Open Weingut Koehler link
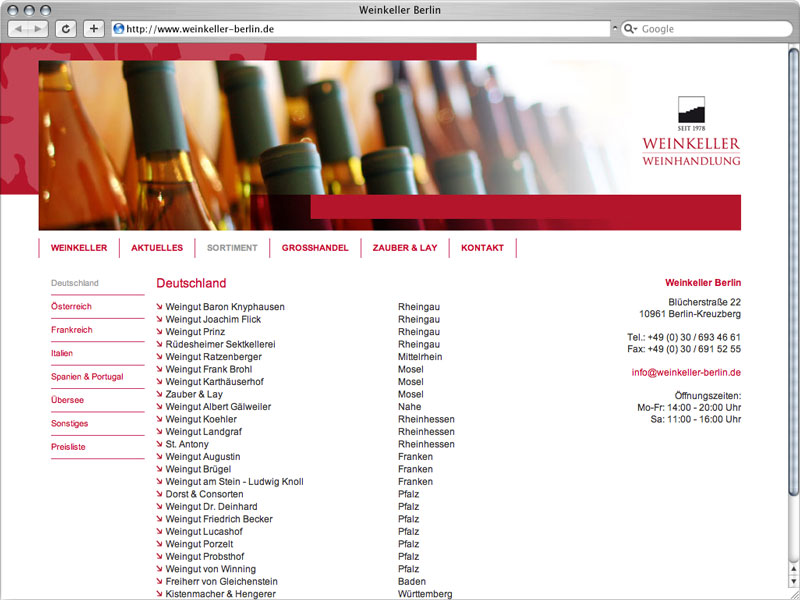The width and height of the screenshot is (800, 600). click(201, 419)
